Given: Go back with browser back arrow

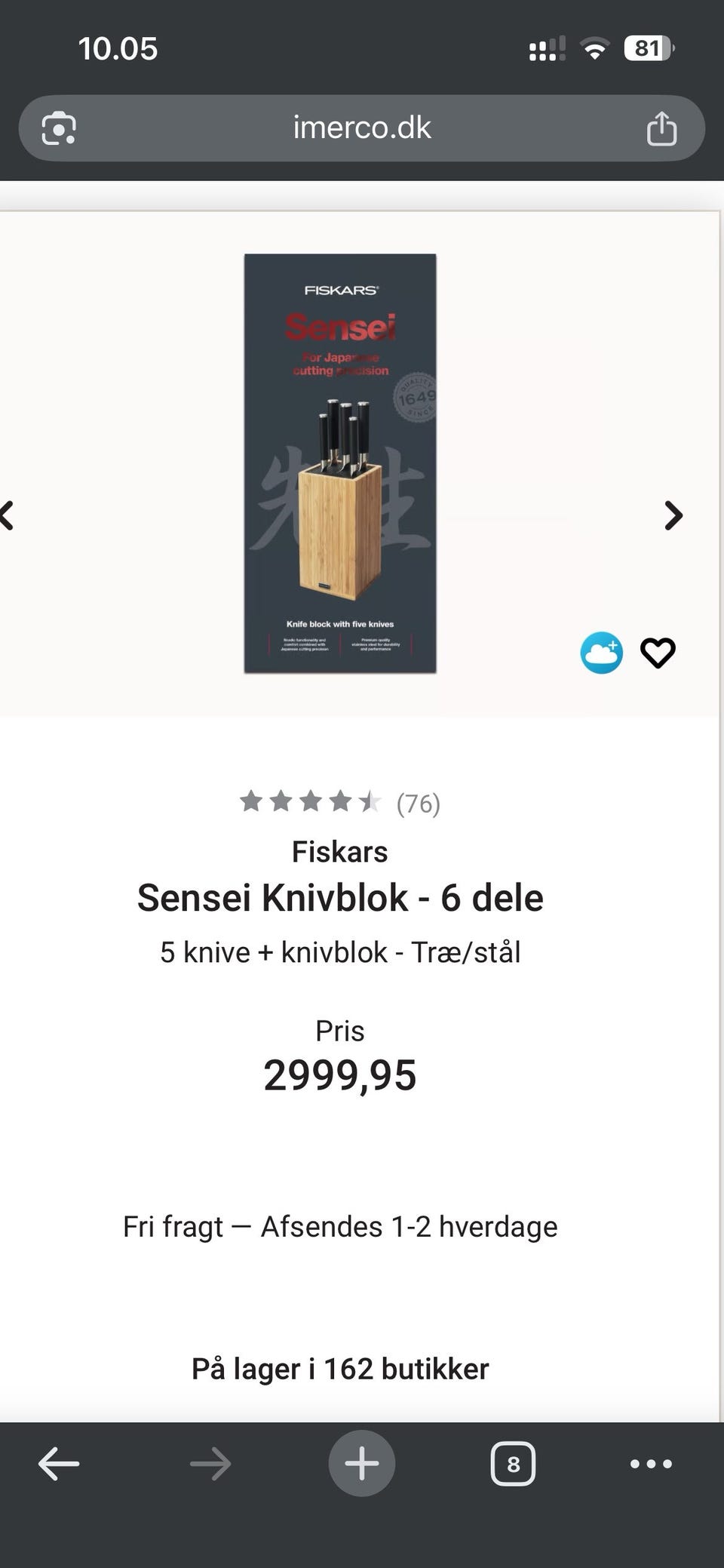Looking at the screenshot, I should pos(59,1464).
